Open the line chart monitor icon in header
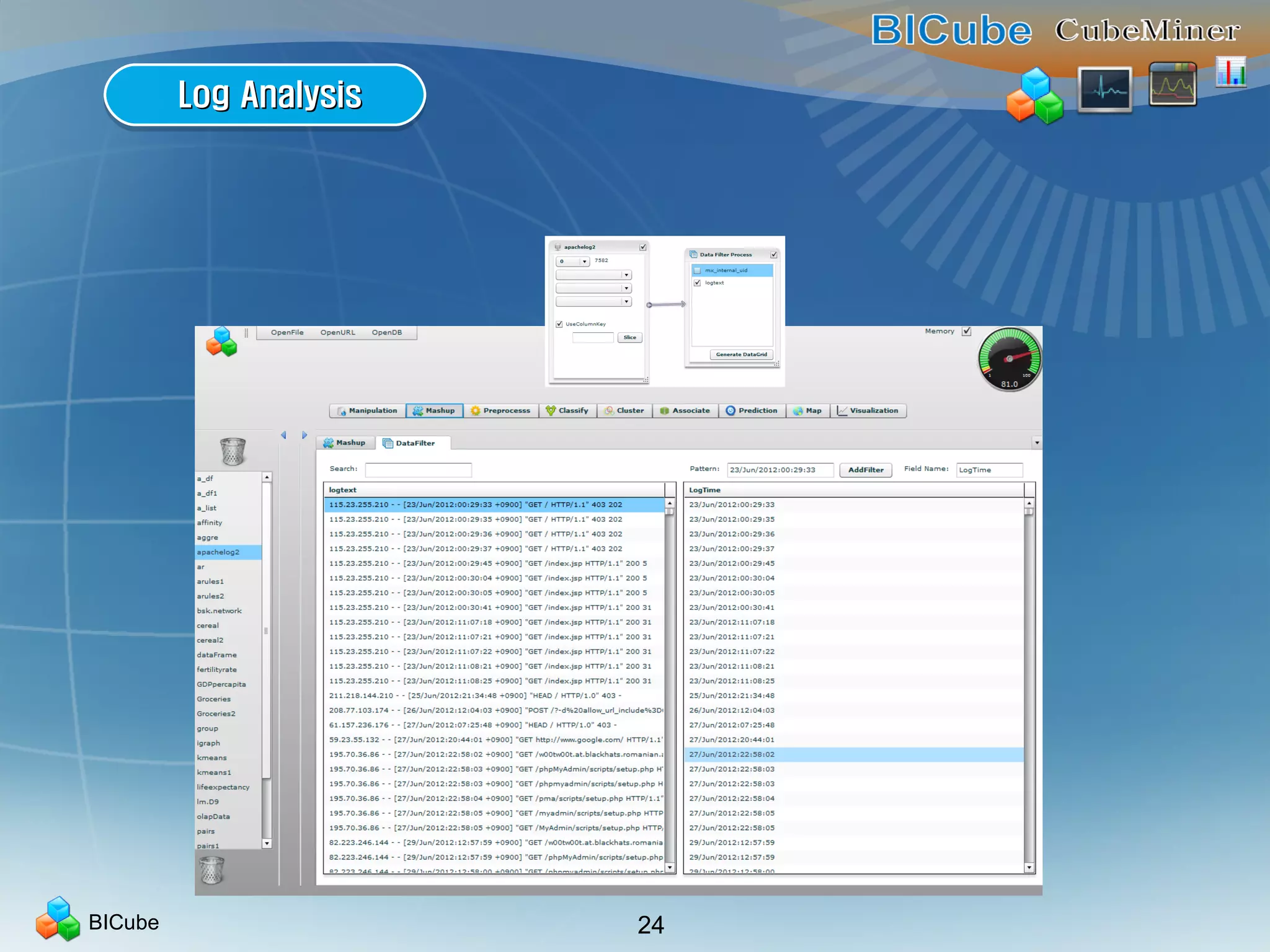The width and height of the screenshot is (1270, 952). tap(1172, 84)
